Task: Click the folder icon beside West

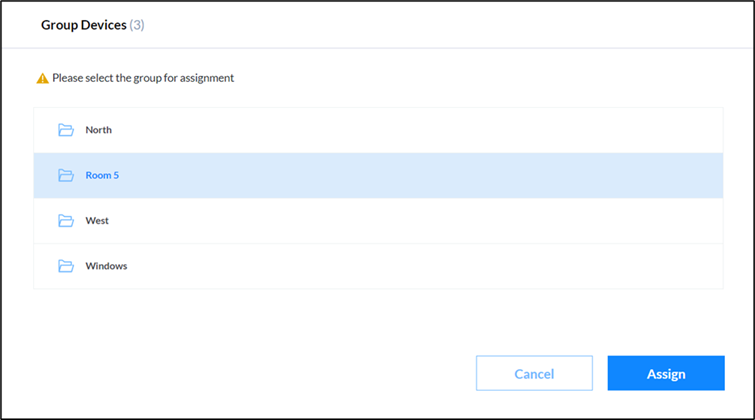Action: [66, 221]
